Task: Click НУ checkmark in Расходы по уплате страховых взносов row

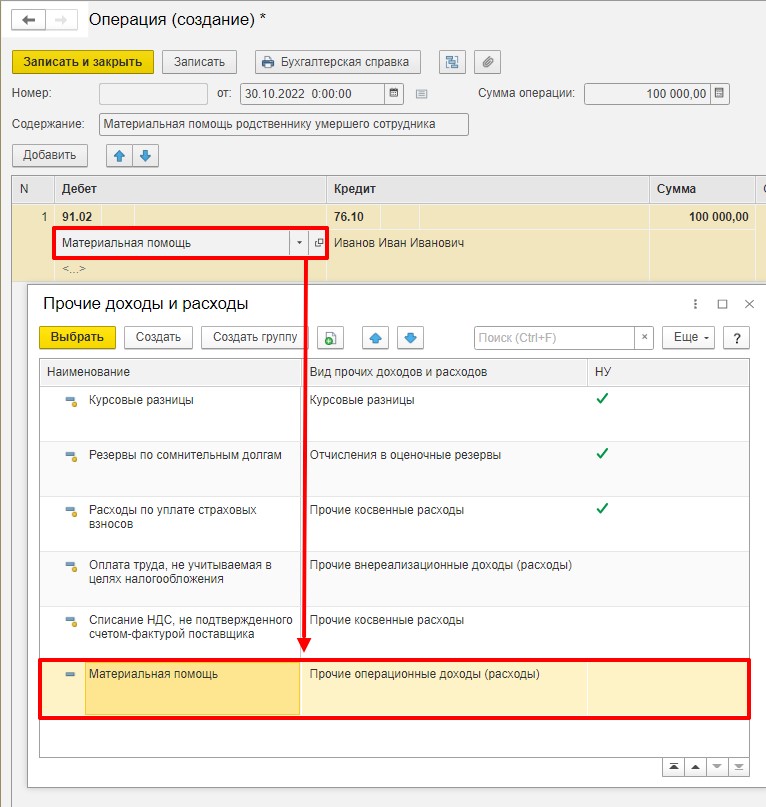Action: [x=602, y=509]
